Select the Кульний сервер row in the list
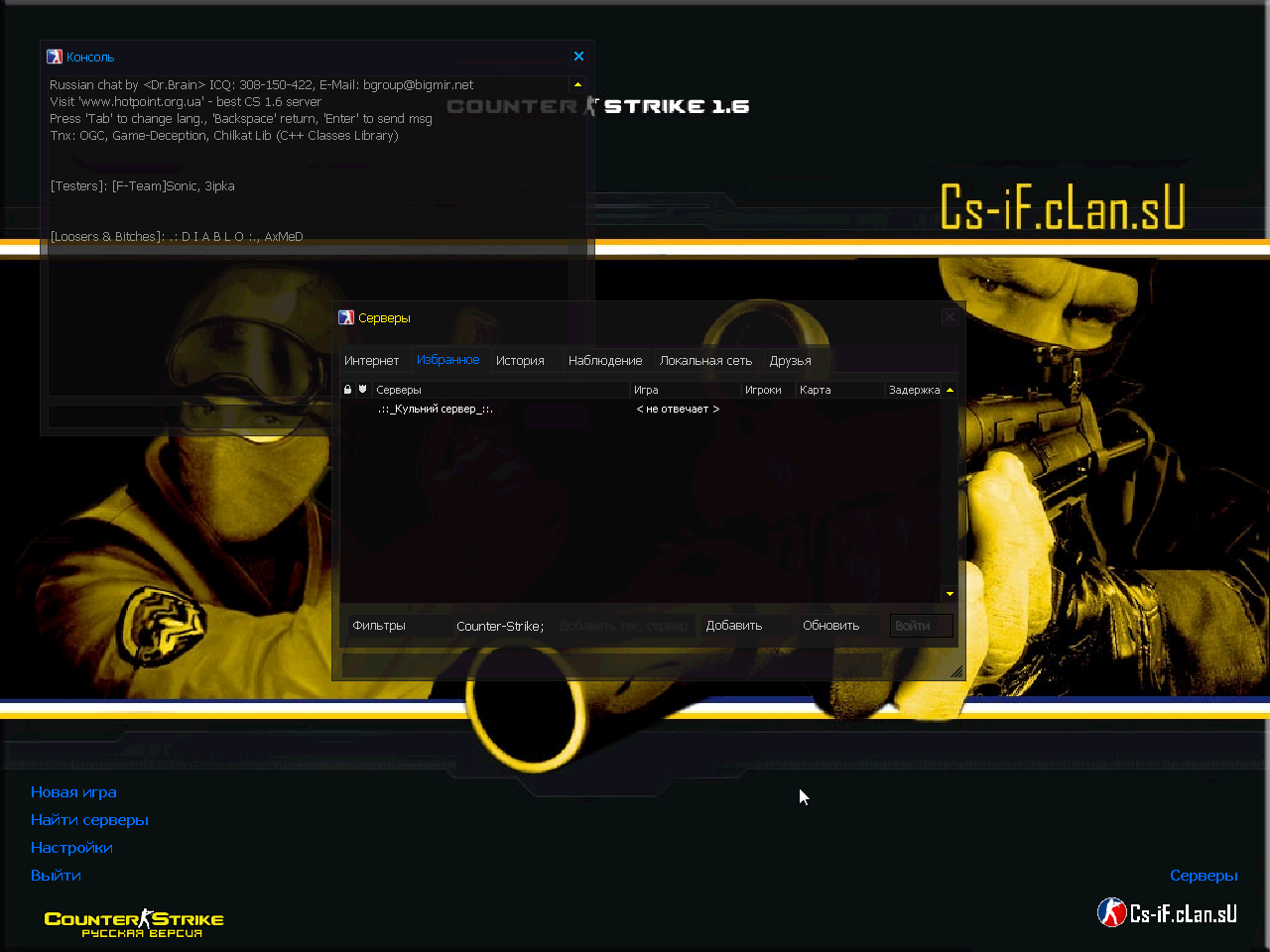The width and height of the screenshot is (1270, 952). coord(641,409)
